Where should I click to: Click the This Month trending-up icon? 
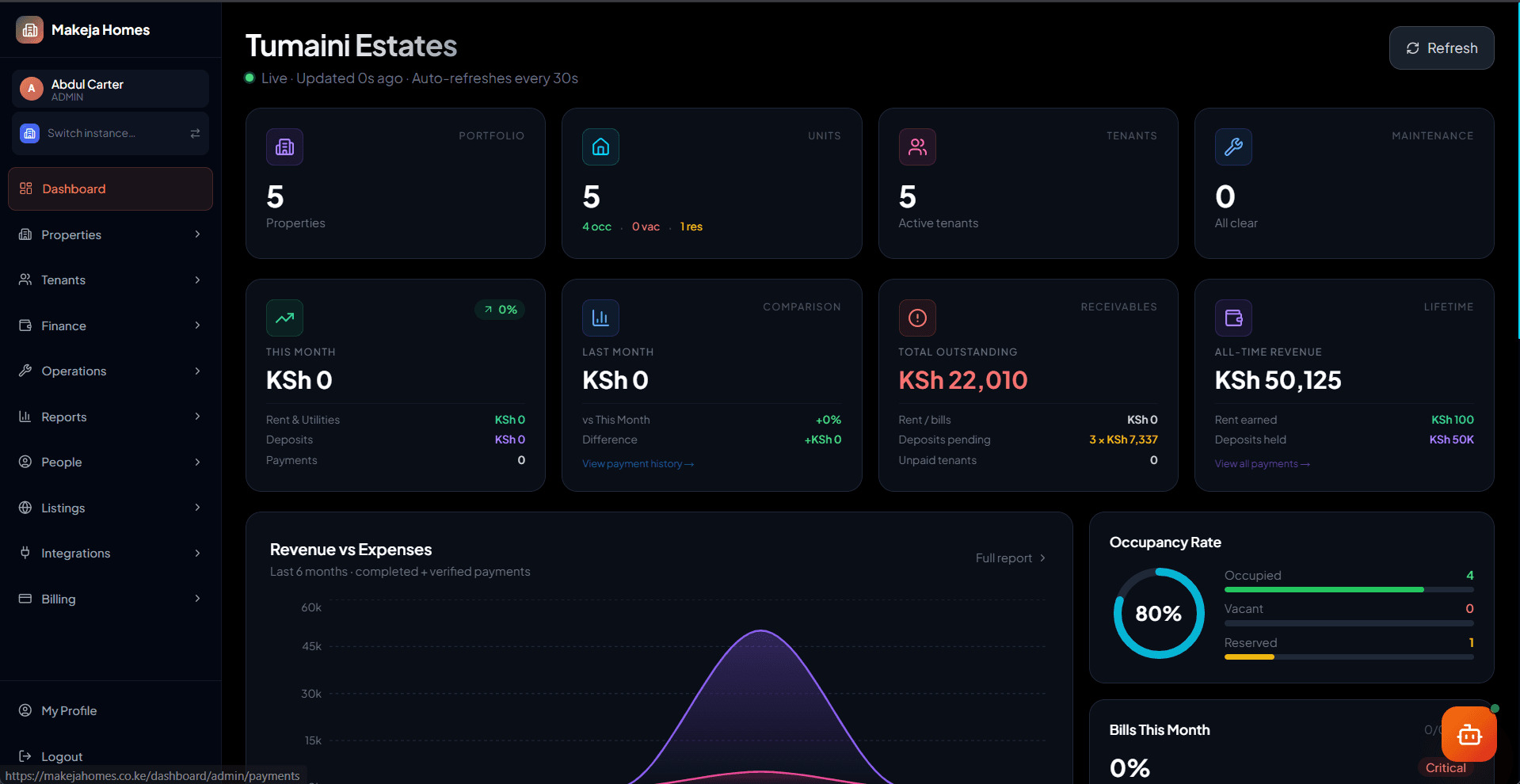pos(284,318)
